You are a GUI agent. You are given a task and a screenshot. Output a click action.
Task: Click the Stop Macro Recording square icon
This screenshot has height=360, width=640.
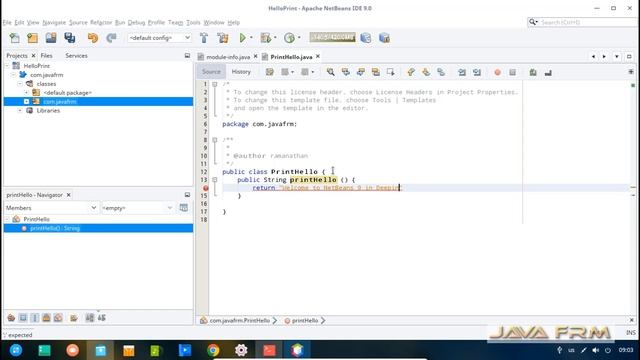[x=512, y=72]
